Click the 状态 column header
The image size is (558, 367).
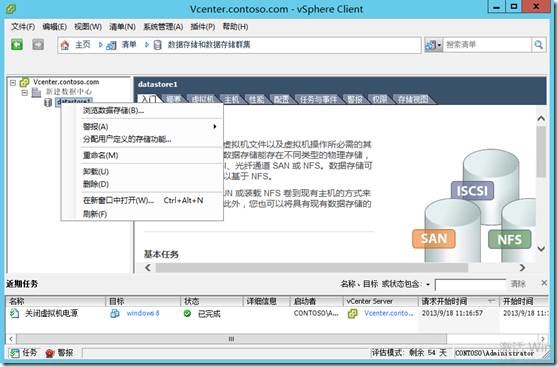pyautogui.click(x=211, y=301)
